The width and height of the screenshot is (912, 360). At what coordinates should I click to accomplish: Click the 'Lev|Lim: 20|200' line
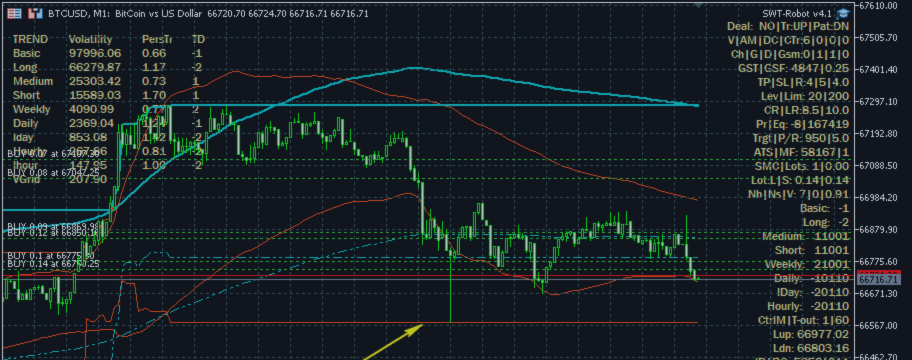click(804, 96)
